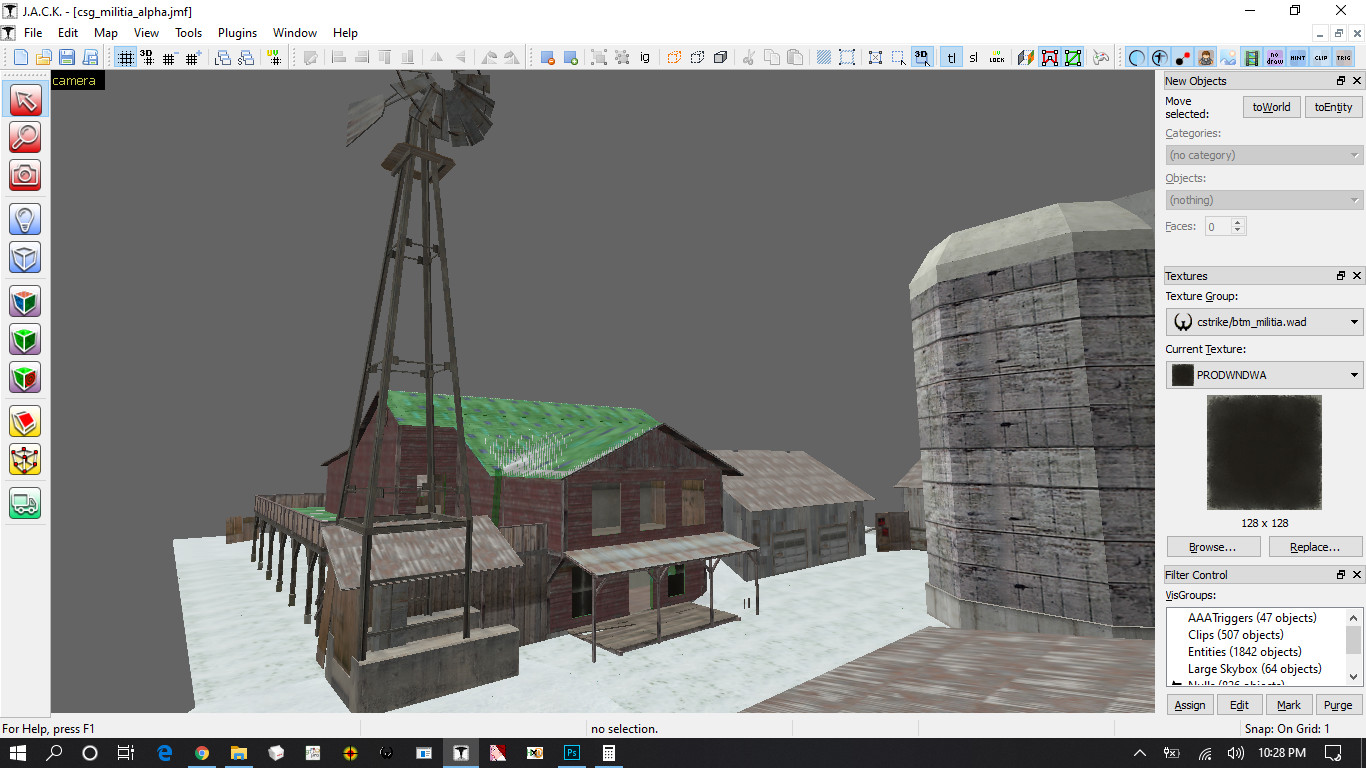
Task: Click the larger grid (plus) icon
Action: [x=194, y=57]
